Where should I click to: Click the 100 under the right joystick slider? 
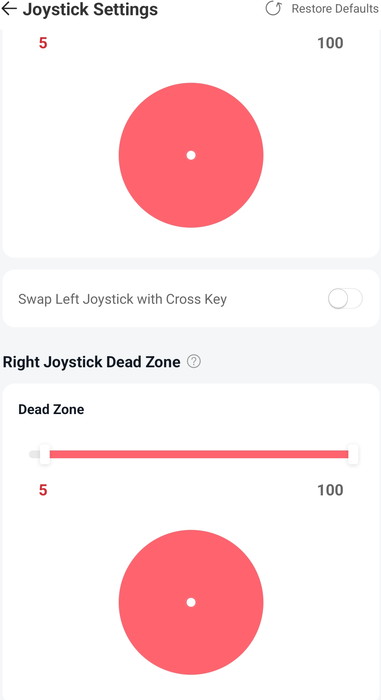coord(330,490)
